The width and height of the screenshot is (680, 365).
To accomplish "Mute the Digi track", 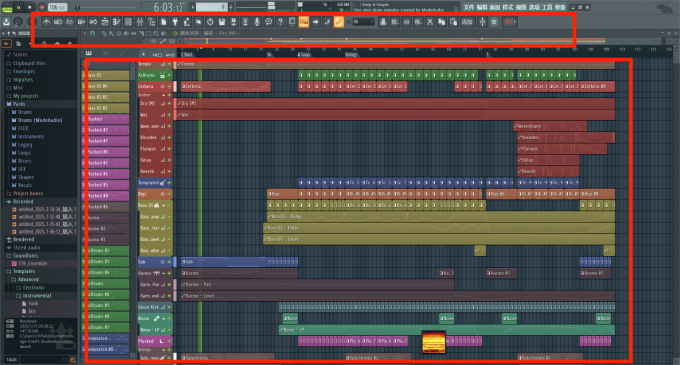I will (170, 194).
